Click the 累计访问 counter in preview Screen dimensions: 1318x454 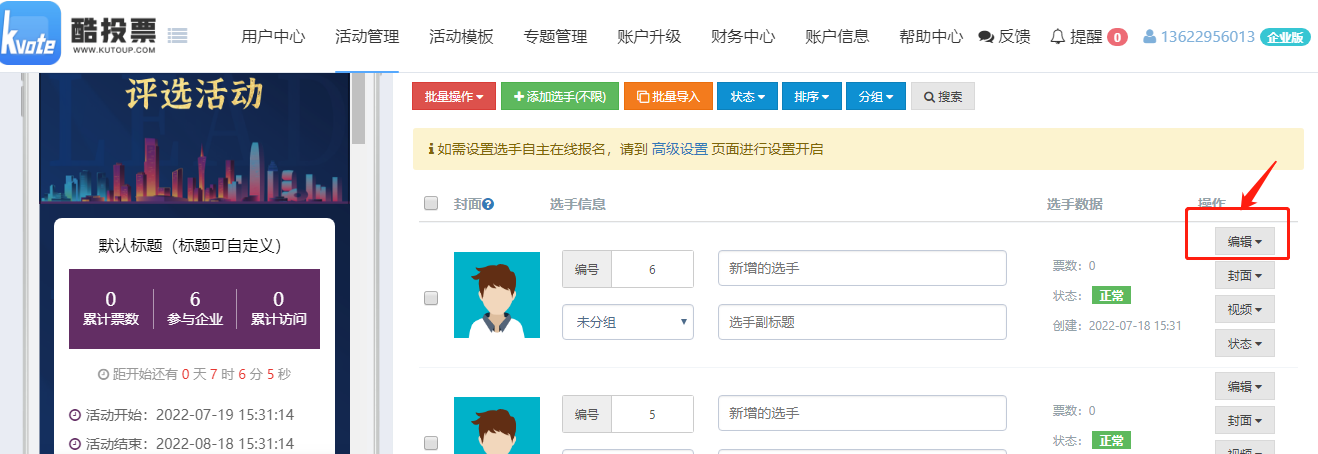tap(279, 309)
